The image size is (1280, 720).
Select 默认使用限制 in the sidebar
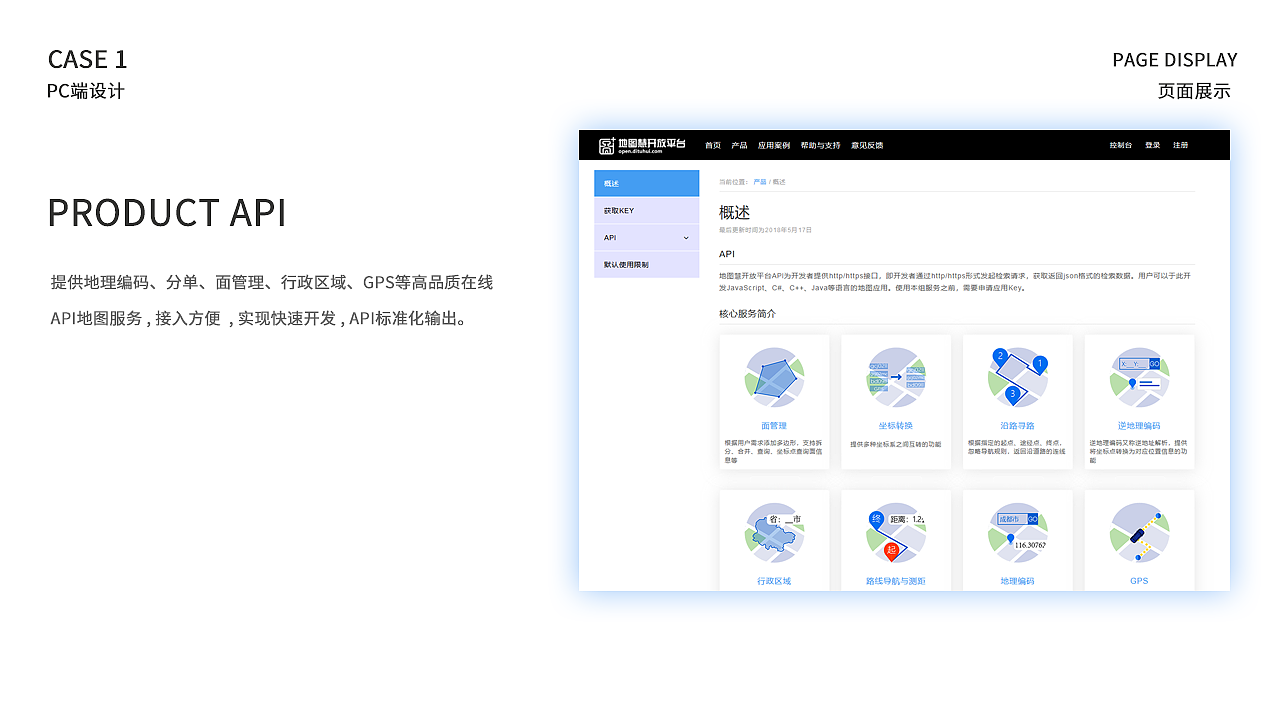646,265
